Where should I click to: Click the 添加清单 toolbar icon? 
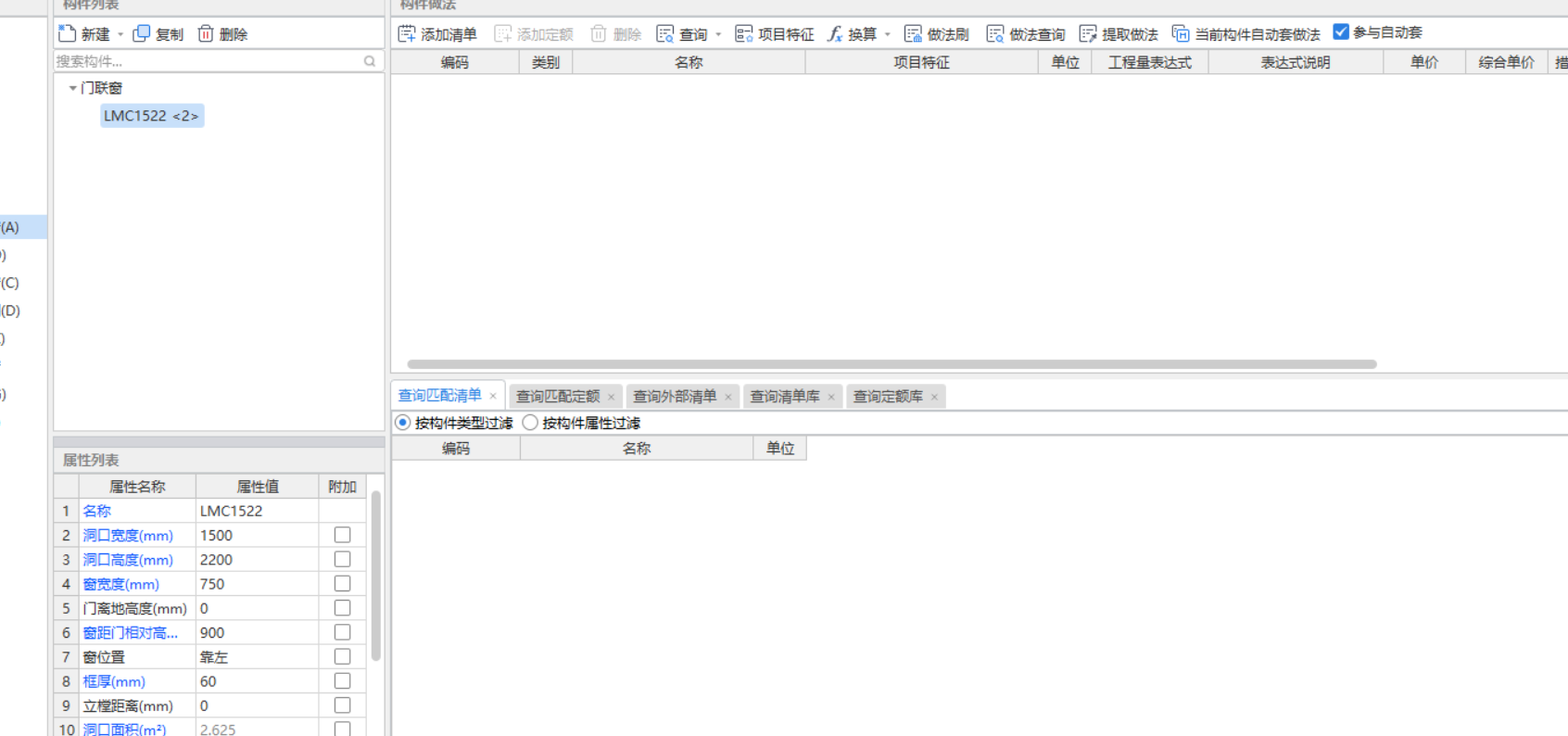click(x=406, y=34)
